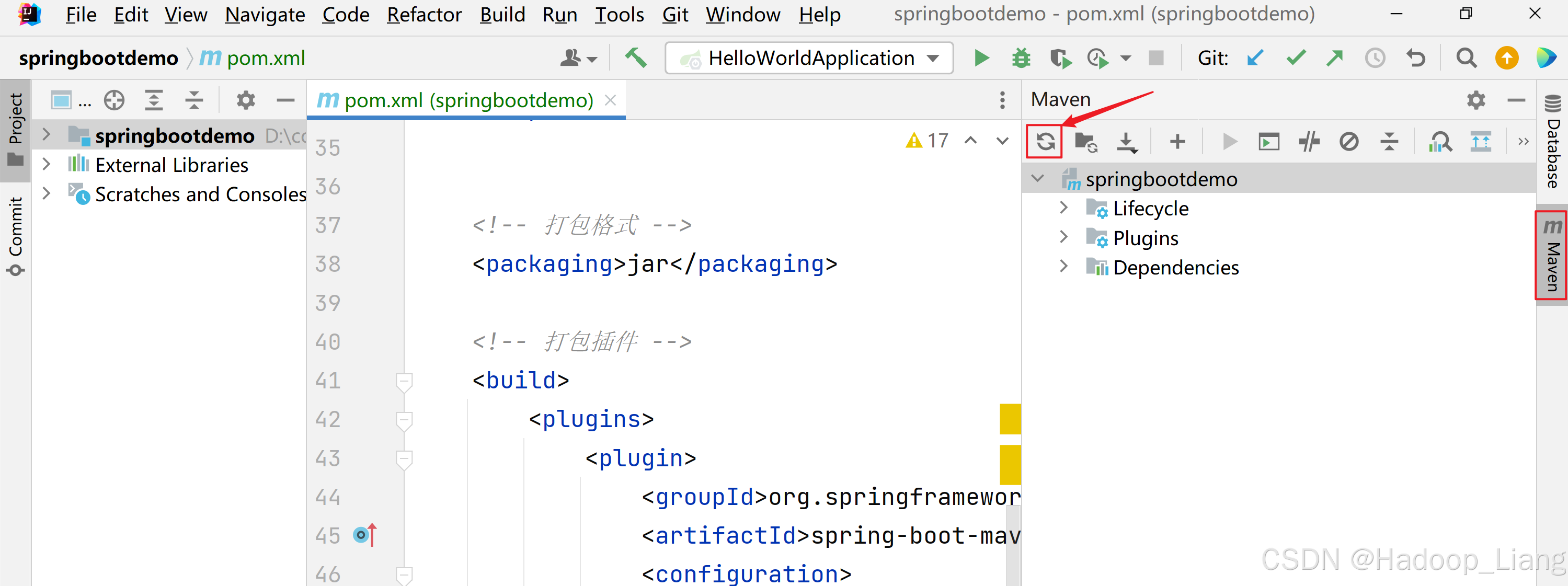Open the colorful plugin icon at toolbar end
The image size is (1568, 586).
point(1546,58)
